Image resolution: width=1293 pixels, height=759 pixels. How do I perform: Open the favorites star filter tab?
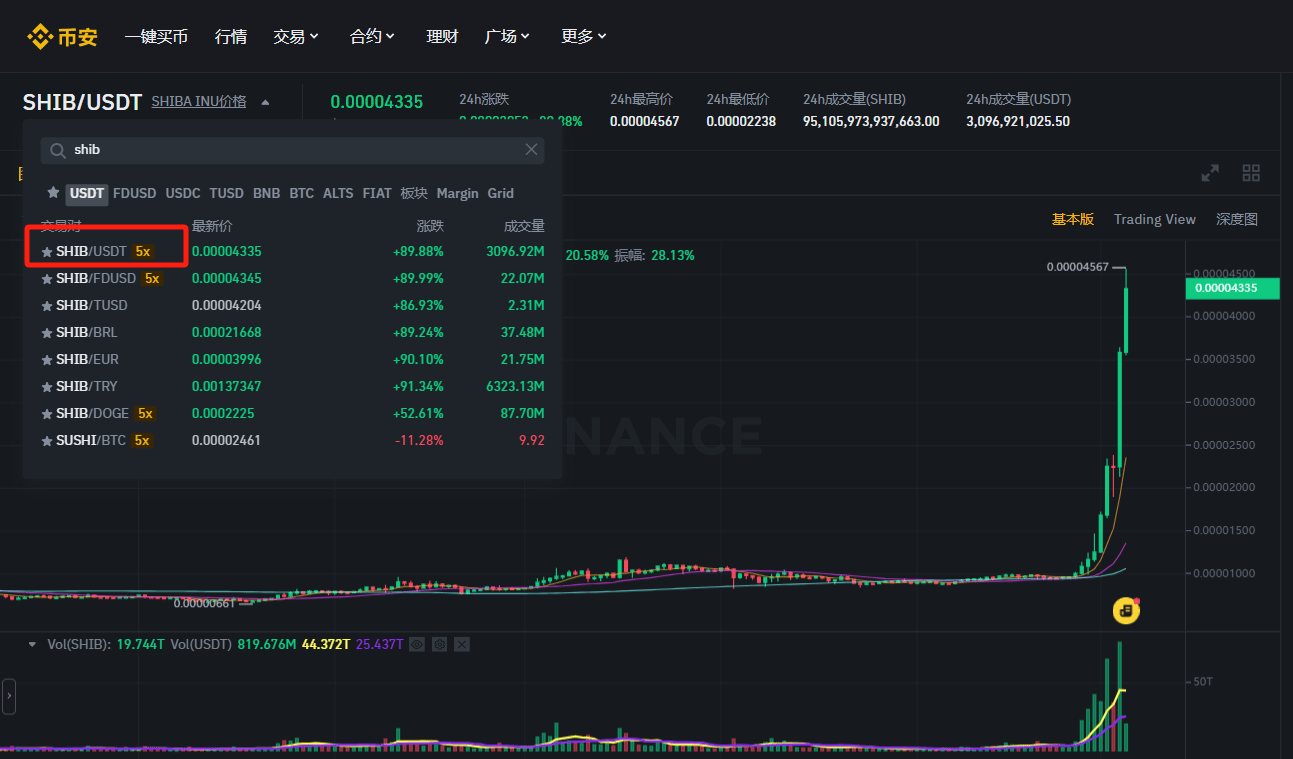(53, 192)
